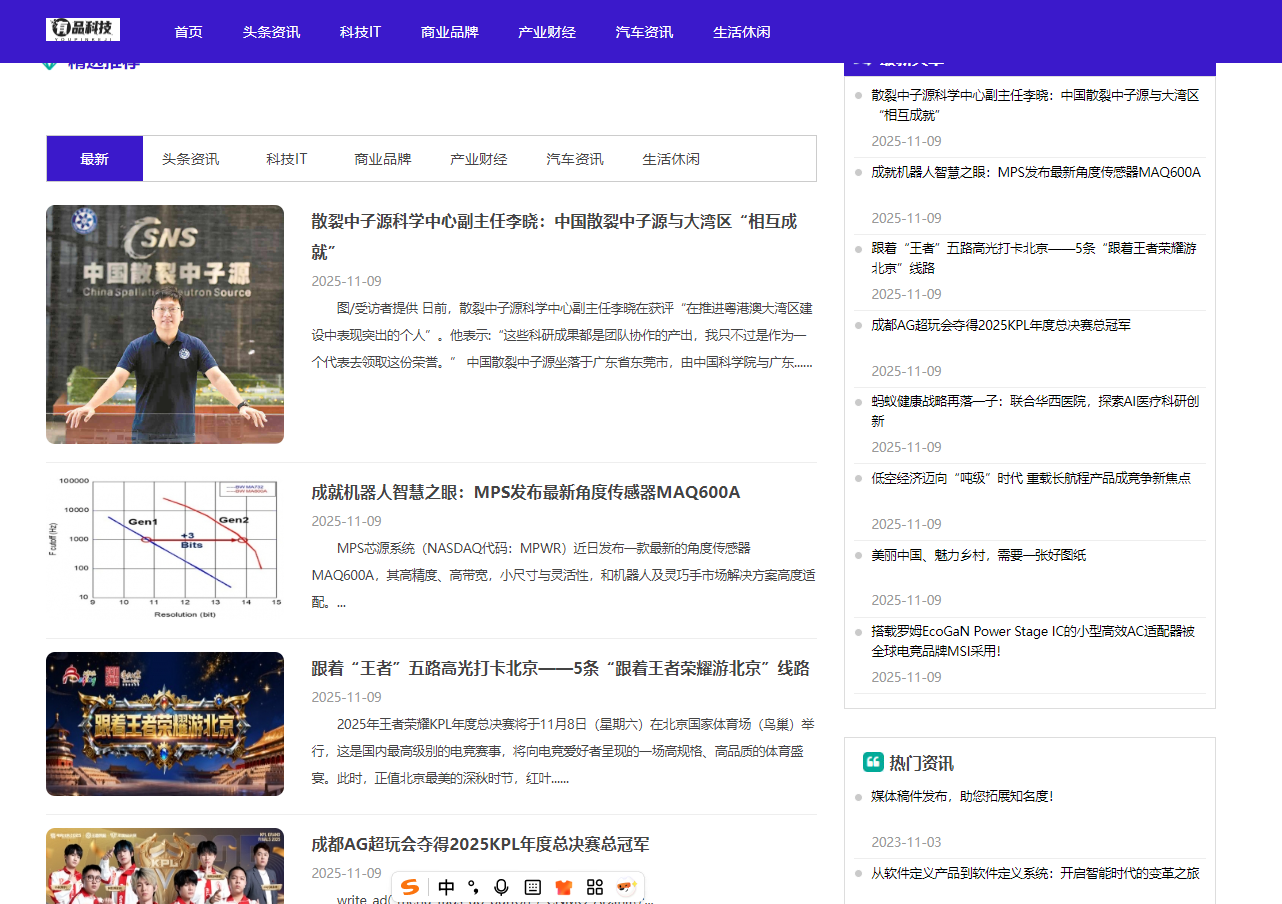This screenshot has width=1282, height=904.
Task: Toggle the IME punctuation mode
Action: [x=473, y=887]
